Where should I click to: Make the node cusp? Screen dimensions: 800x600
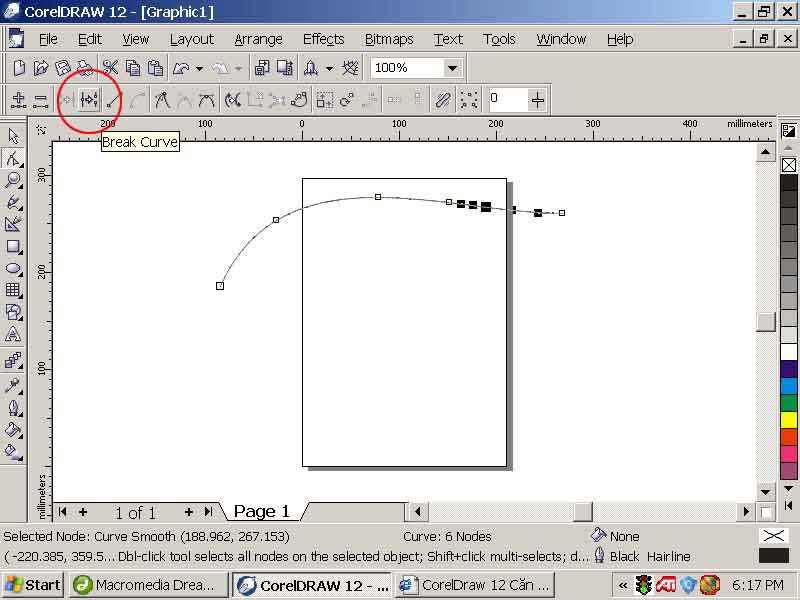coord(162,99)
